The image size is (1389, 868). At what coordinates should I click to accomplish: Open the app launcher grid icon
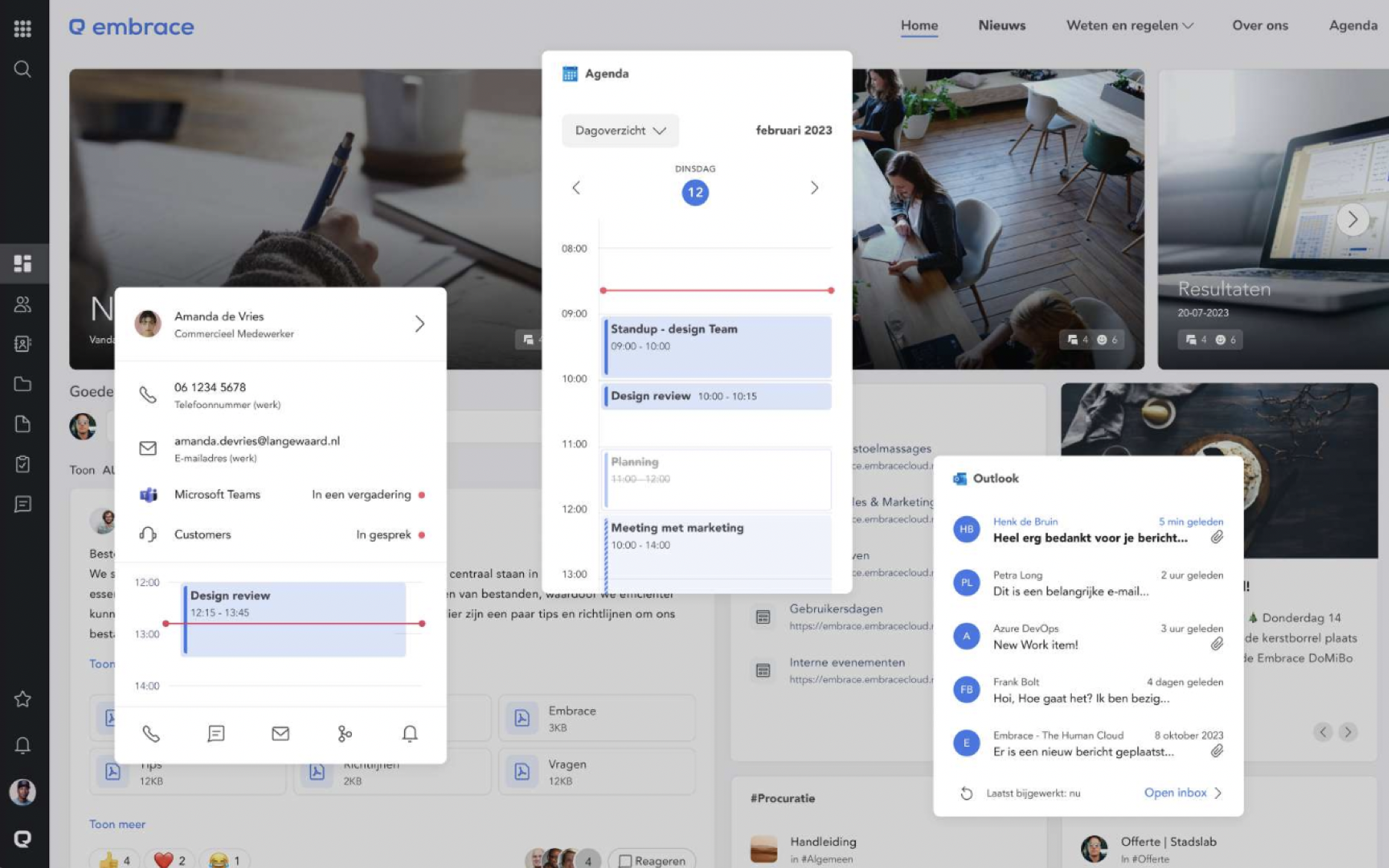click(22, 28)
